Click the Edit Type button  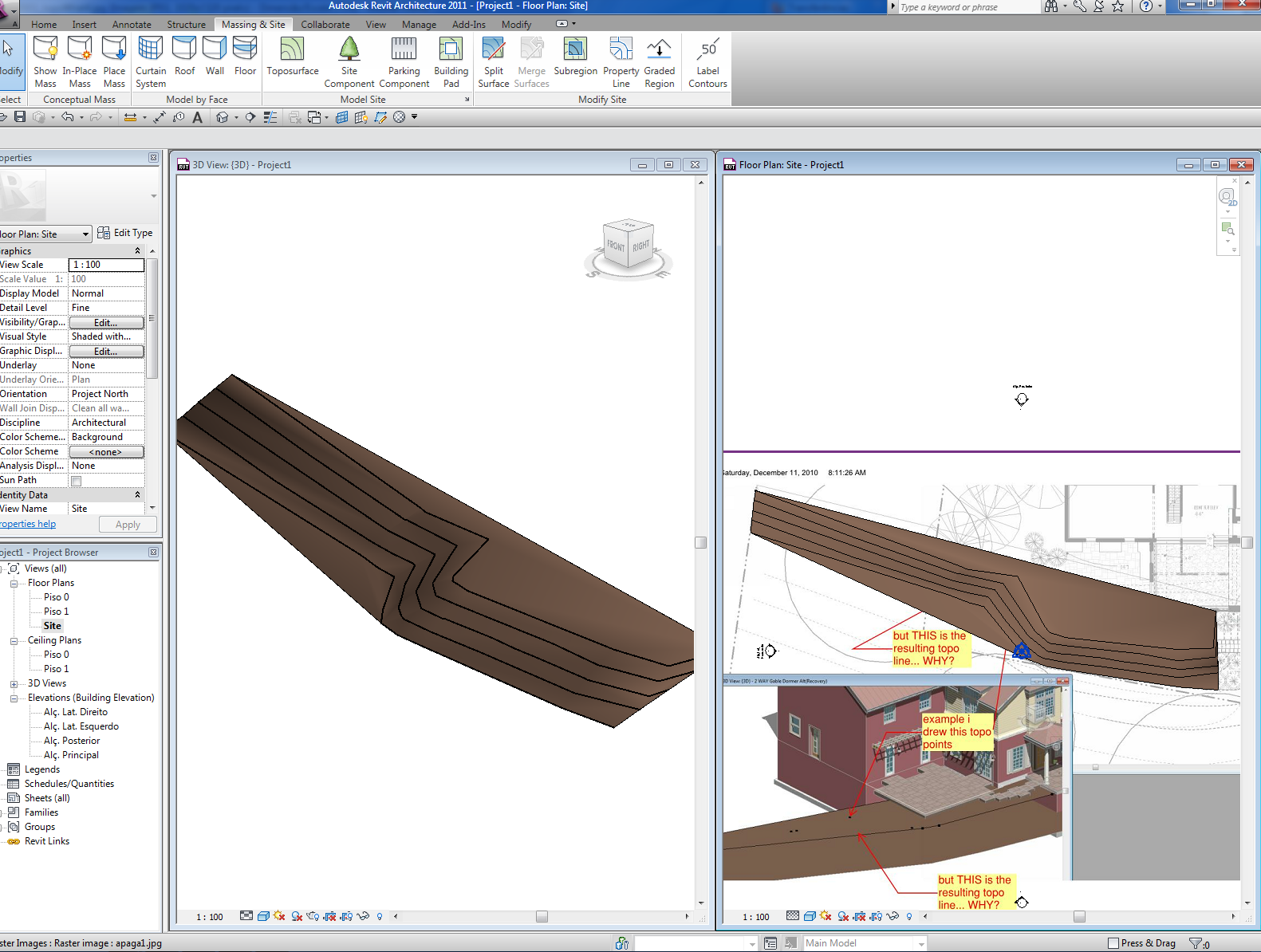click(x=125, y=234)
